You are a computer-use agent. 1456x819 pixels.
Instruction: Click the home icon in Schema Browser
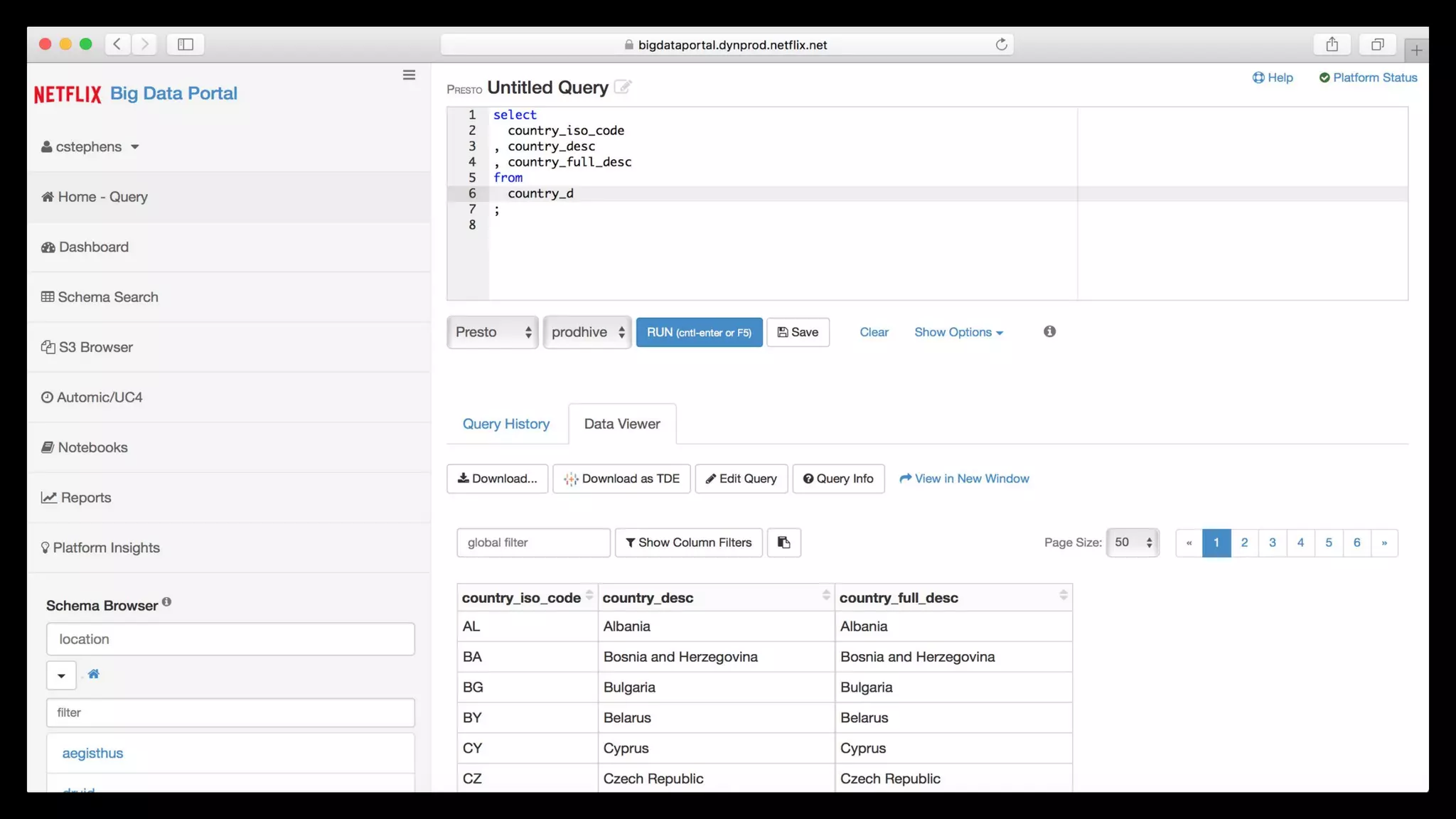[93, 674]
